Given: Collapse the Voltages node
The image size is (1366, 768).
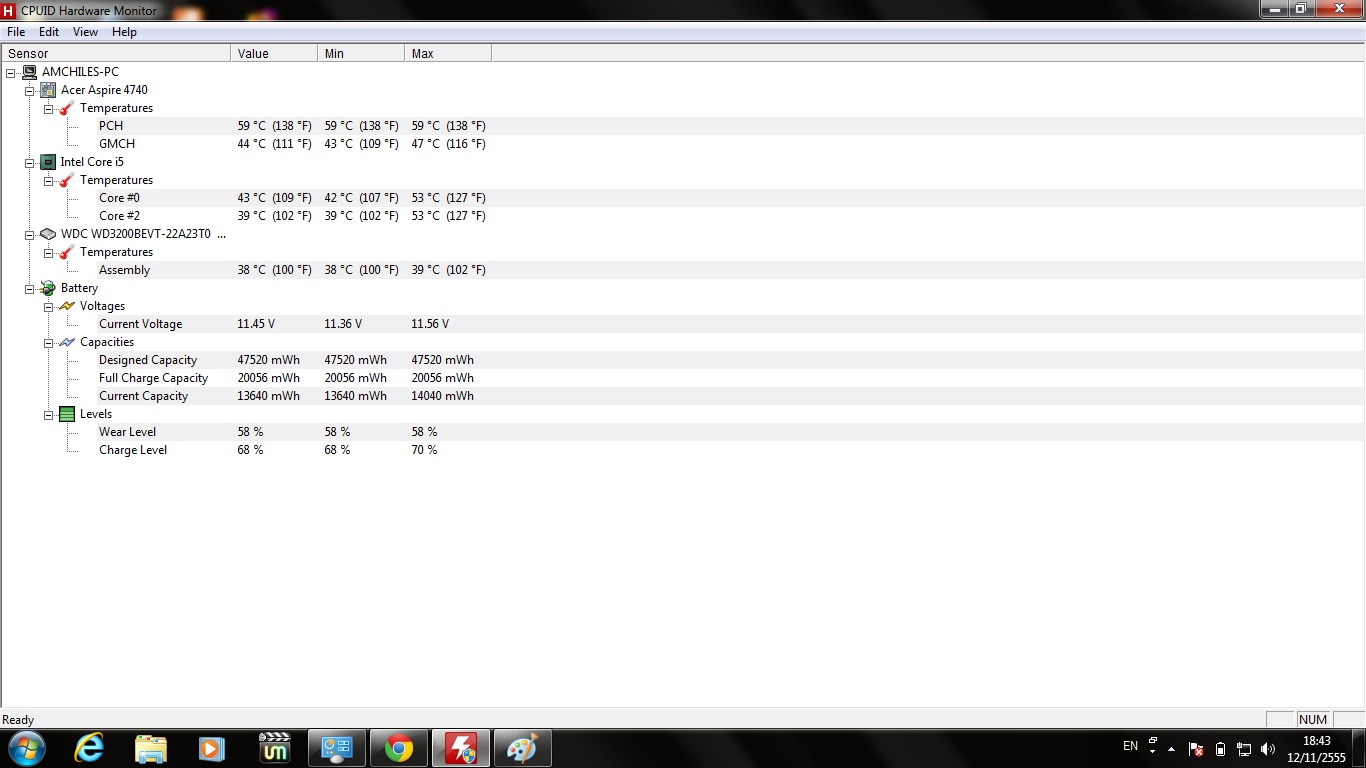Looking at the screenshot, I should coord(49,306).
